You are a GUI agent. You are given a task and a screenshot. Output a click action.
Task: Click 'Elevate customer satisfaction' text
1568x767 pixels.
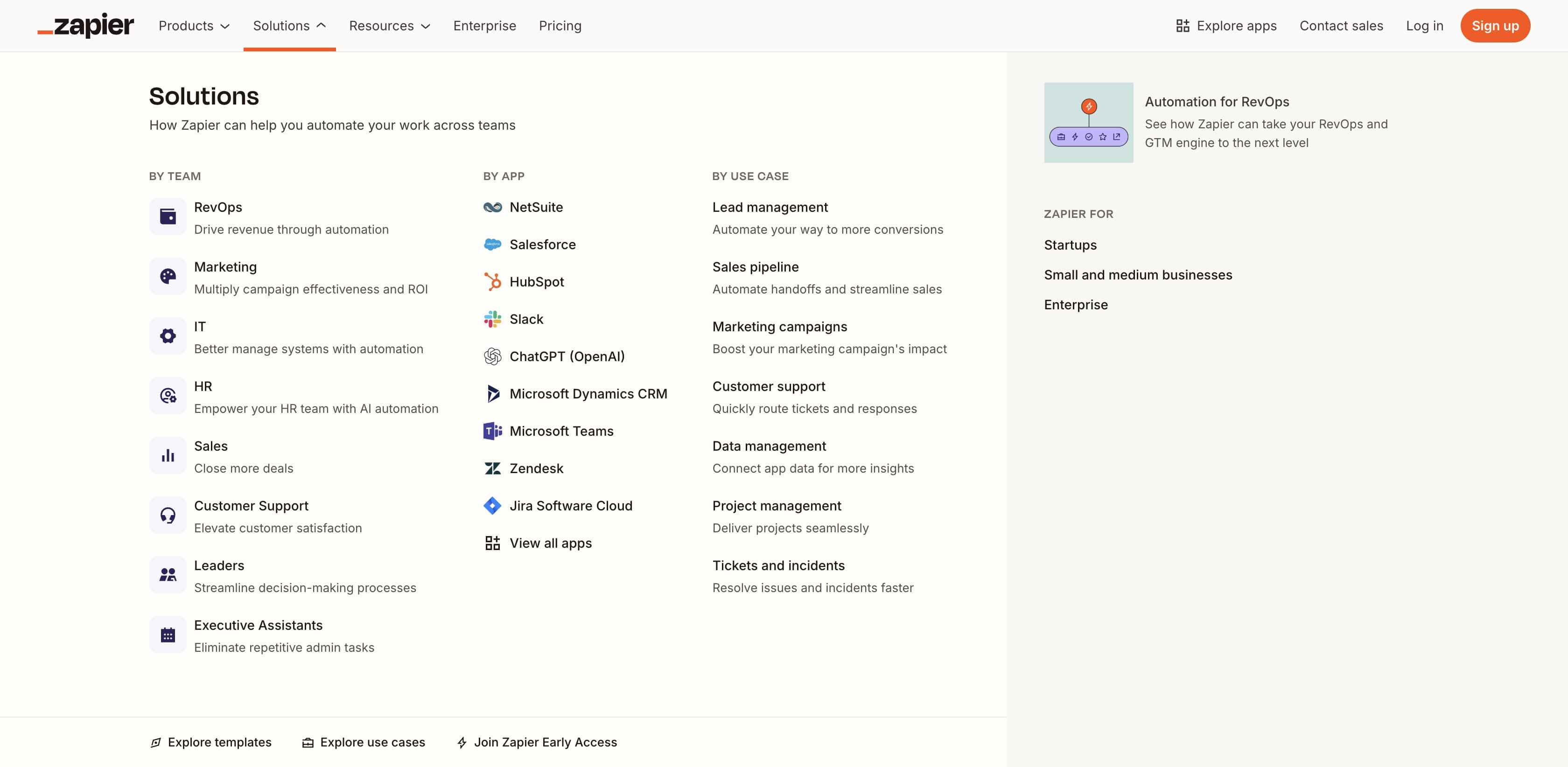pyautogui.click(x=278, y=528)
